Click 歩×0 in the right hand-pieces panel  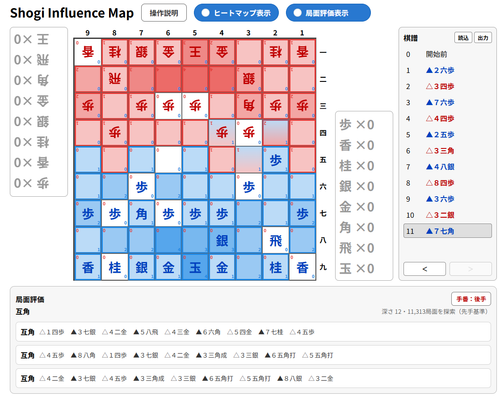tap(357, 125)
